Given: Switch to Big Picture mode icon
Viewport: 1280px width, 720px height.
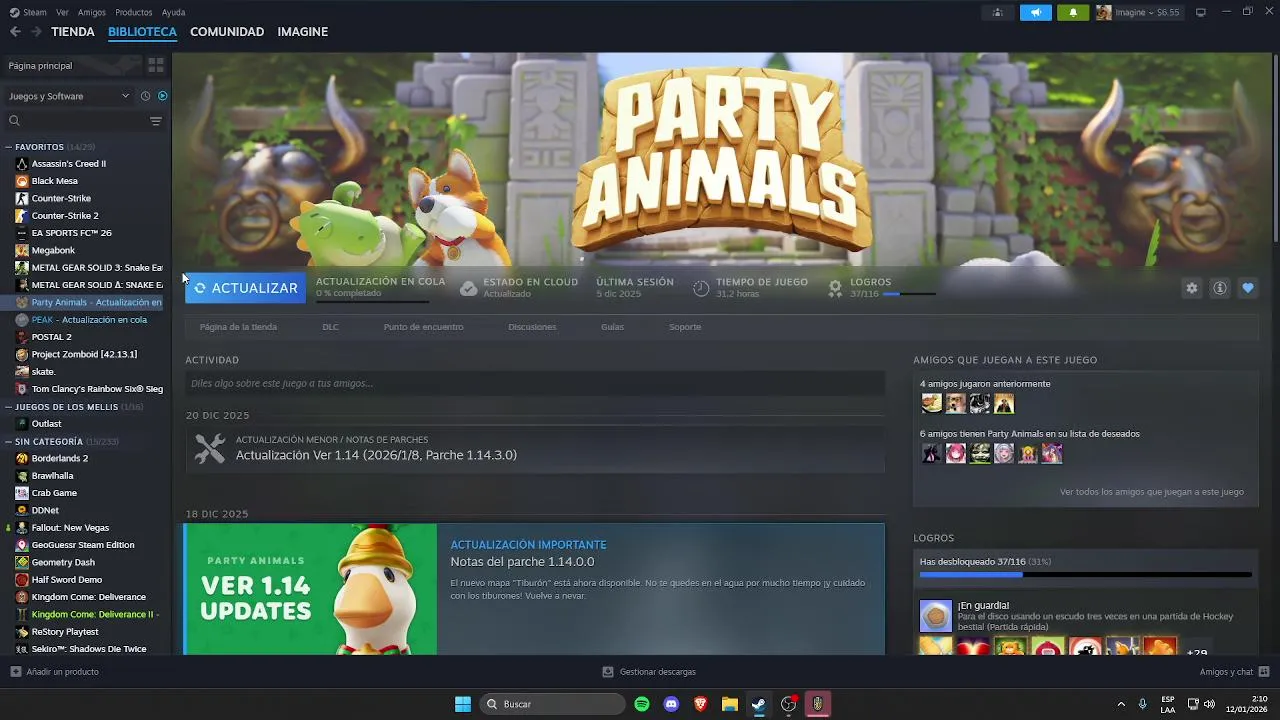Looking at the screenshot, I should pos(1201,12).
